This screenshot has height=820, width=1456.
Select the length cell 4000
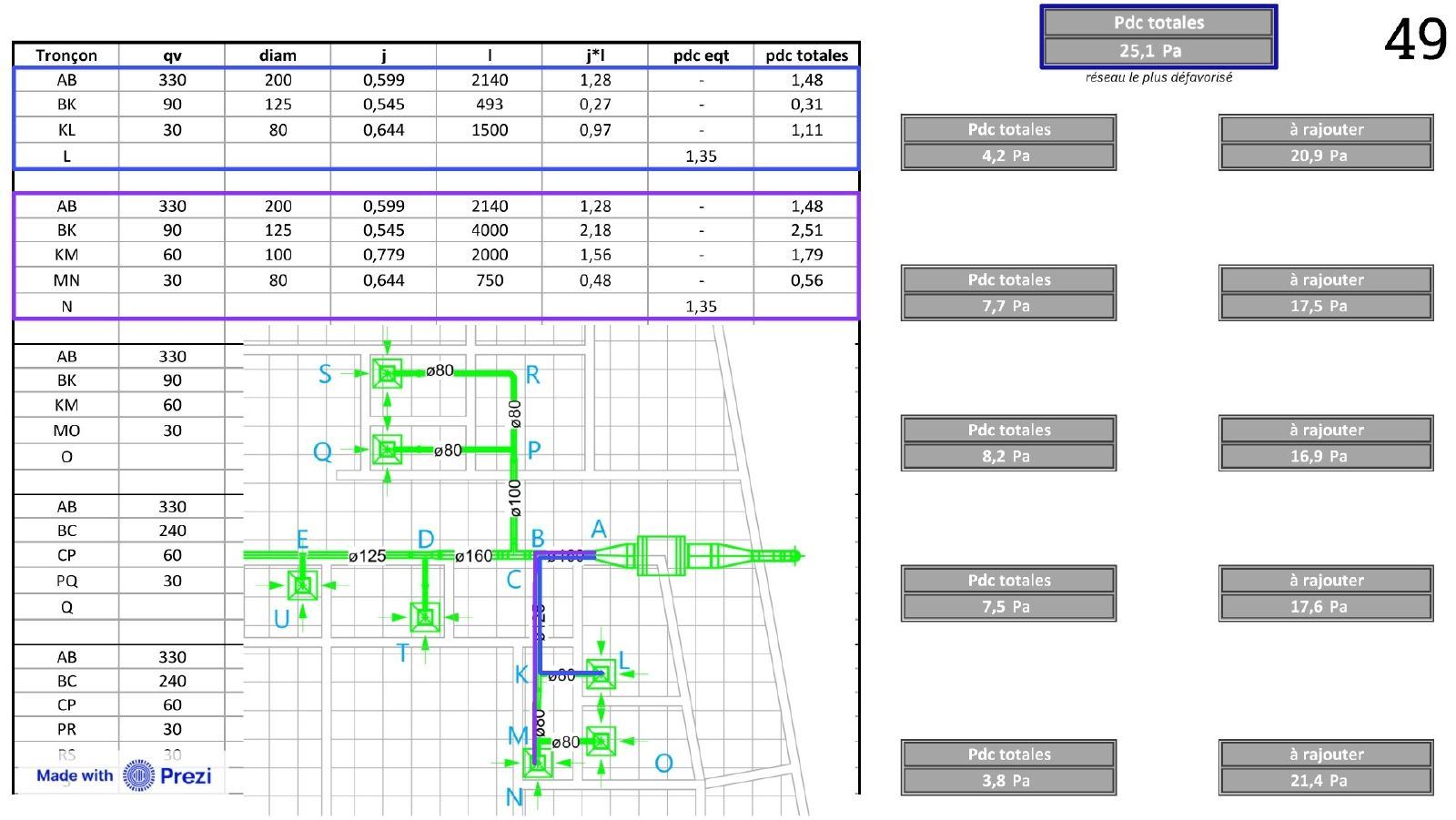[x=490, y=230]
